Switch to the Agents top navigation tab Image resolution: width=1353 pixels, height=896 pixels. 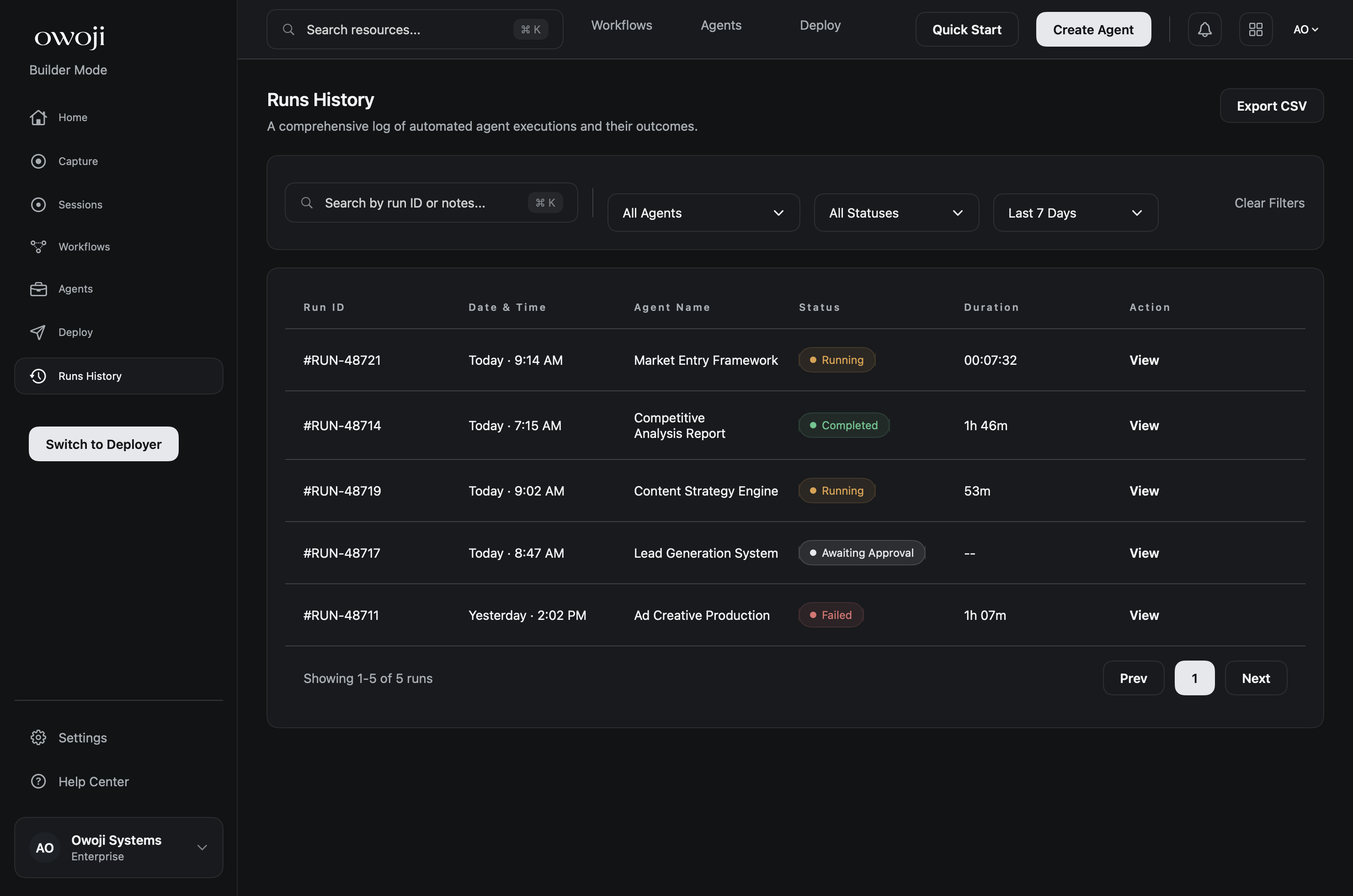click(x=720, y=25)
